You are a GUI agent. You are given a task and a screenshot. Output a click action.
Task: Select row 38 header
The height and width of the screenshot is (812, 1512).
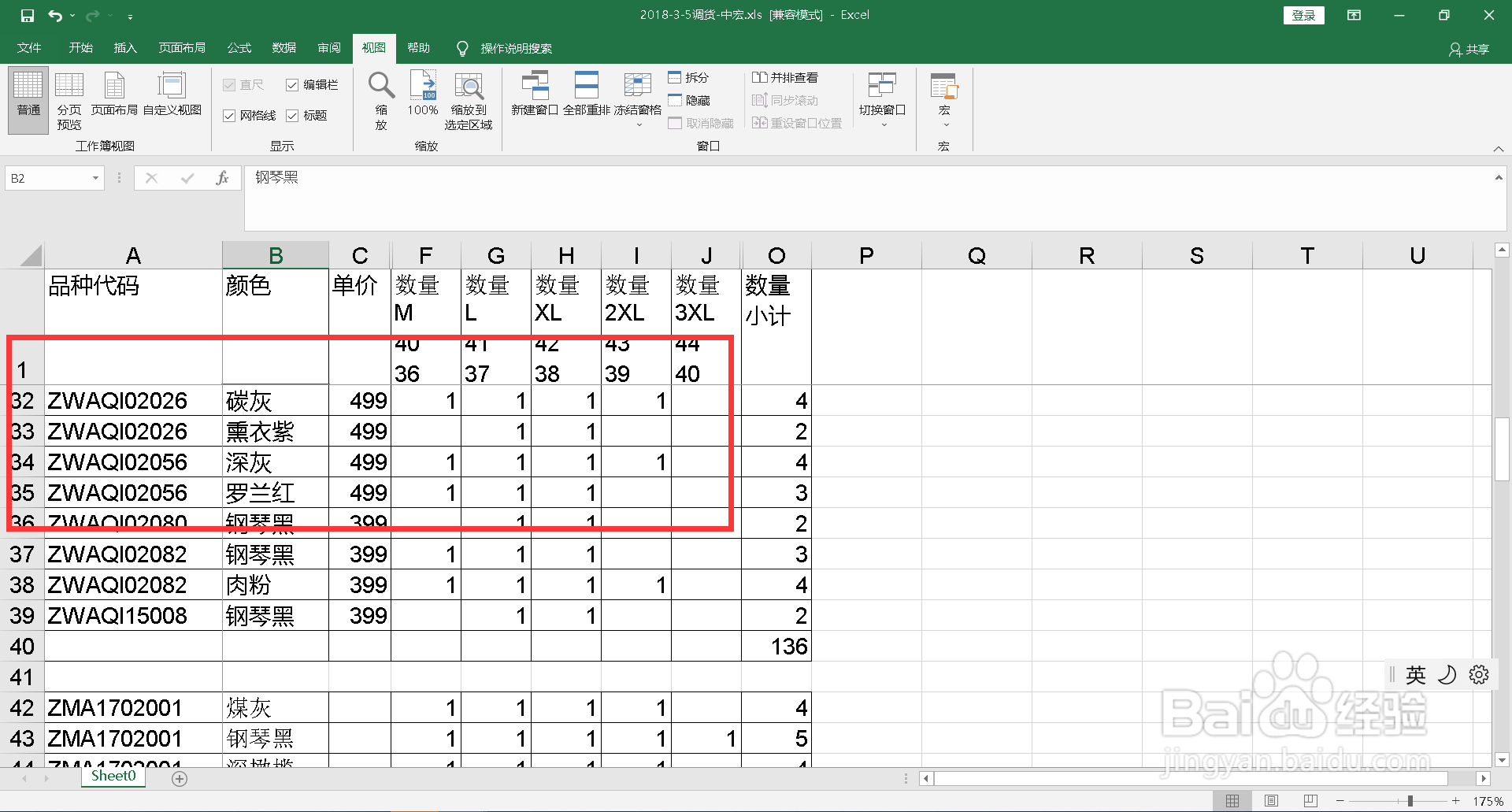(22, 585)
